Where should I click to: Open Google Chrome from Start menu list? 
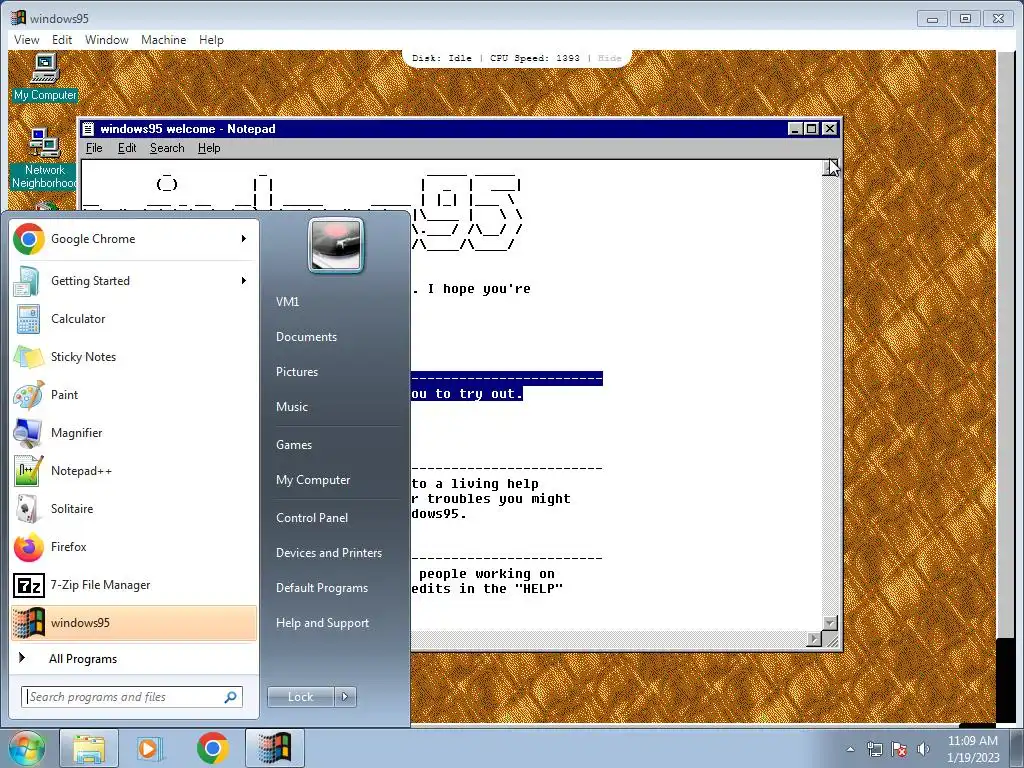pyautogui.click(x=134, y=239)
